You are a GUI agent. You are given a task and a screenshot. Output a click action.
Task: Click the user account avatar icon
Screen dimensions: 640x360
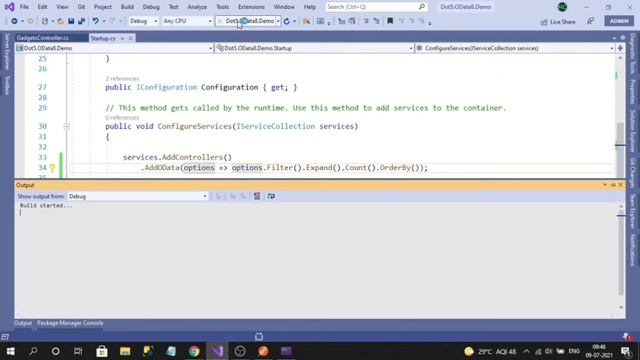pos(562,7)
